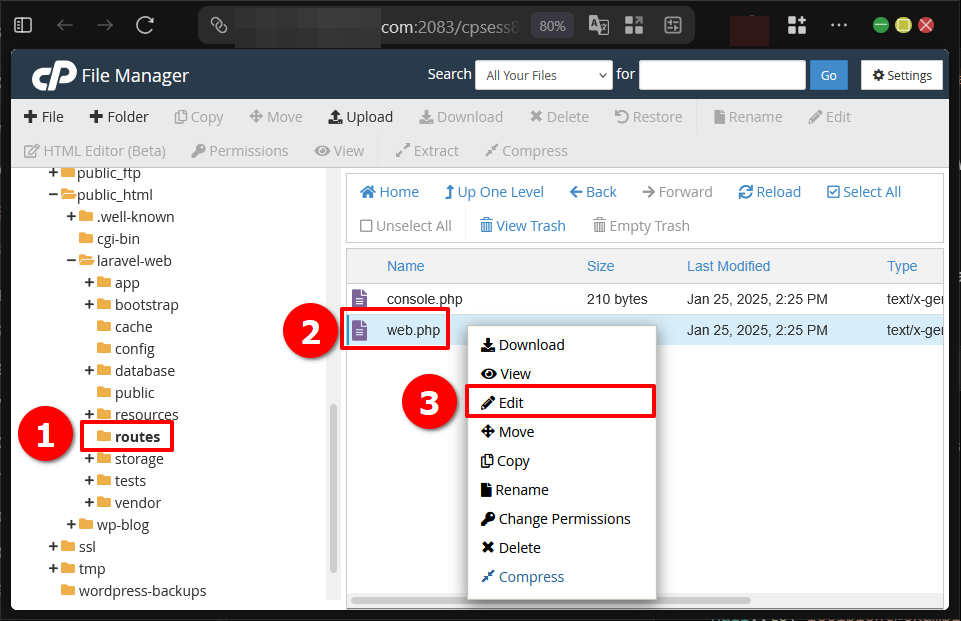
Task: Navigate Up One Level in the file list
Action: 494,191
